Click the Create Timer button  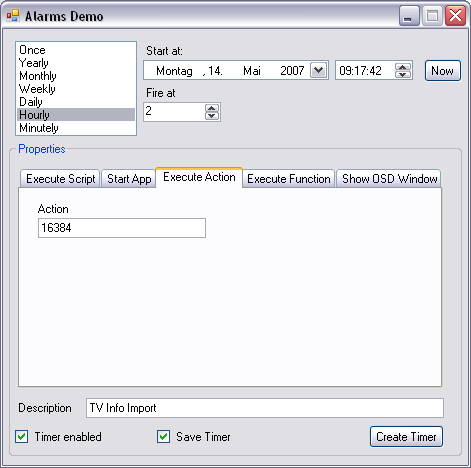point(406,437)
